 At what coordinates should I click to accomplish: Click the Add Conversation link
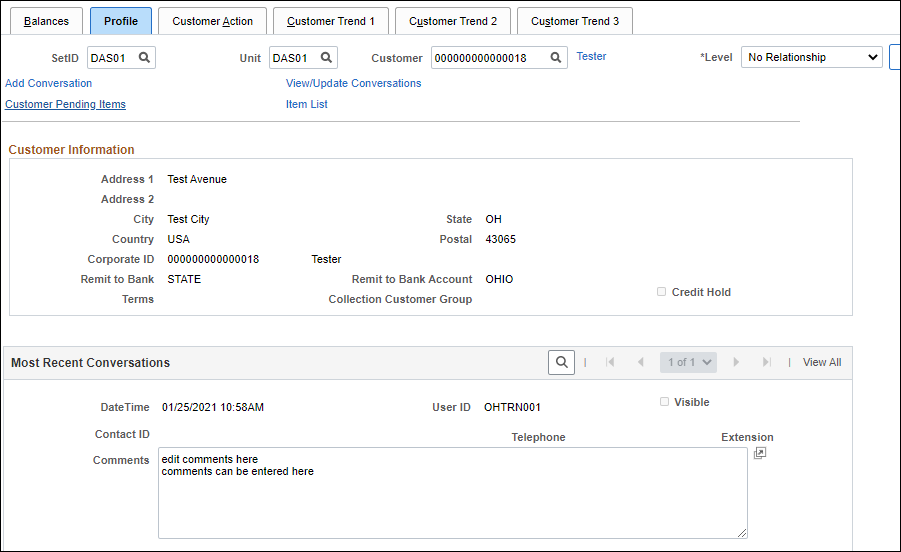(48, 83)
